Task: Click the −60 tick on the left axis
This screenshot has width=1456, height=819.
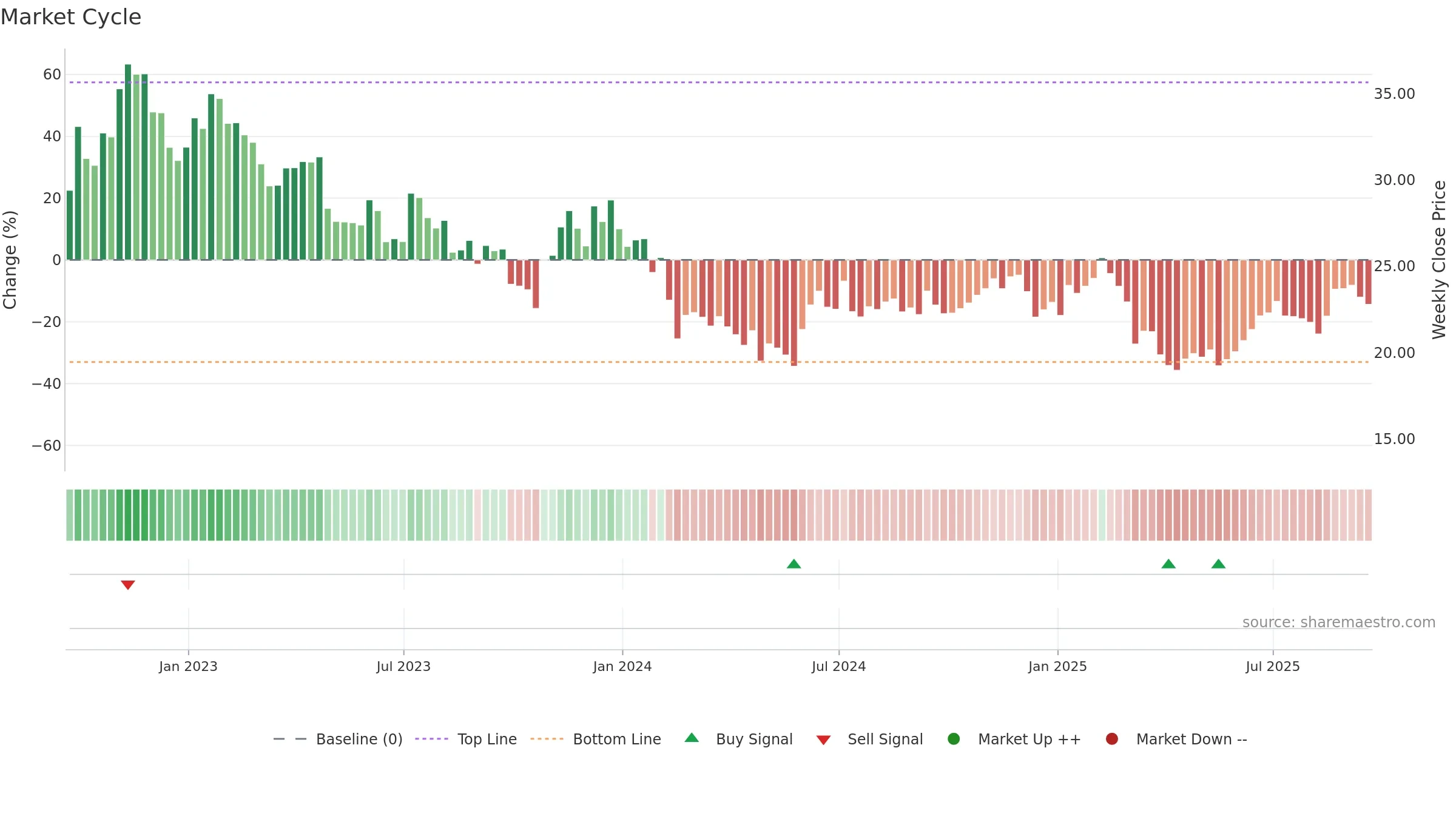Action: (x=46, y=446)
